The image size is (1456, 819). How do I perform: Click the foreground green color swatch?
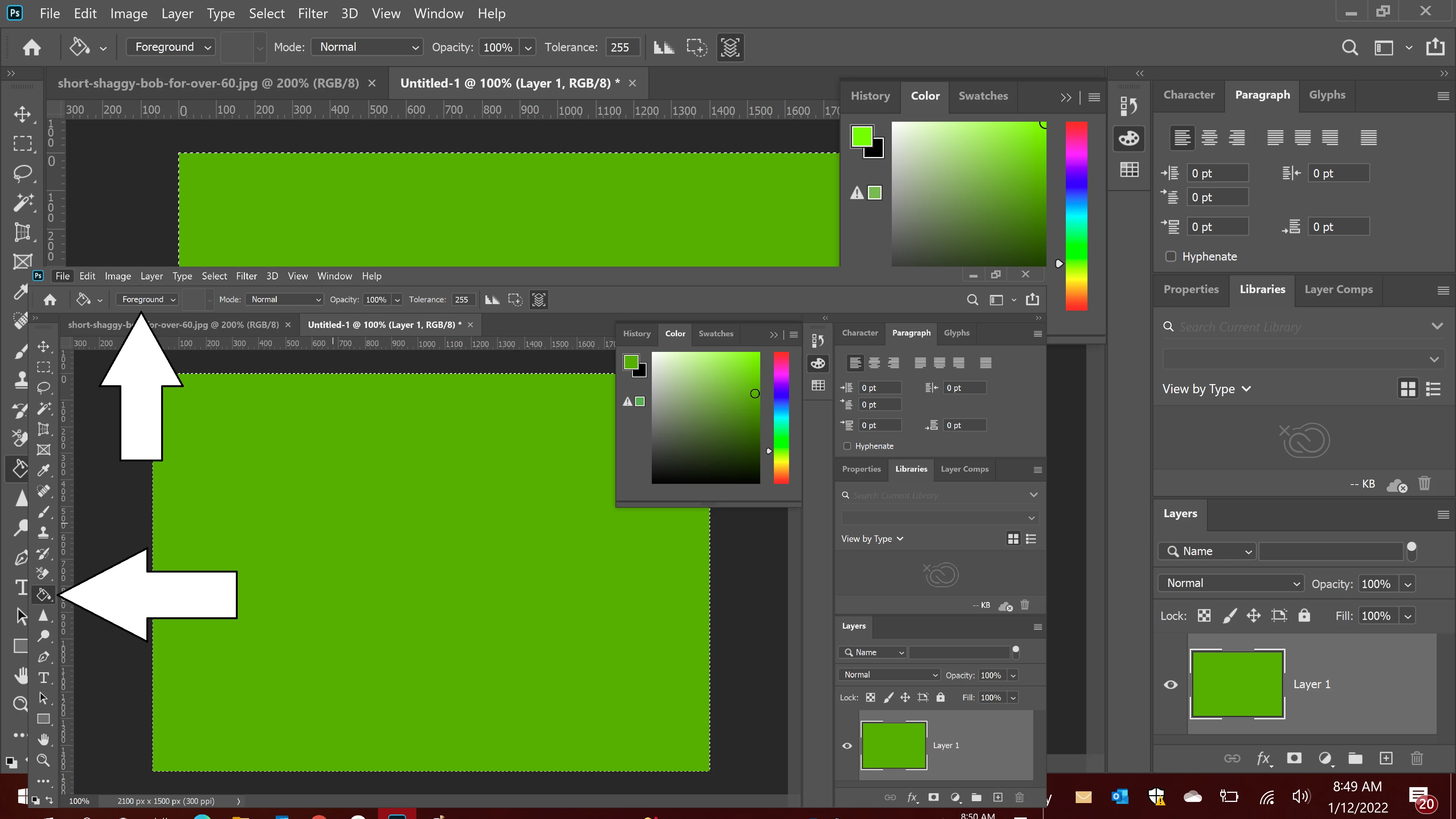point(861,136)
